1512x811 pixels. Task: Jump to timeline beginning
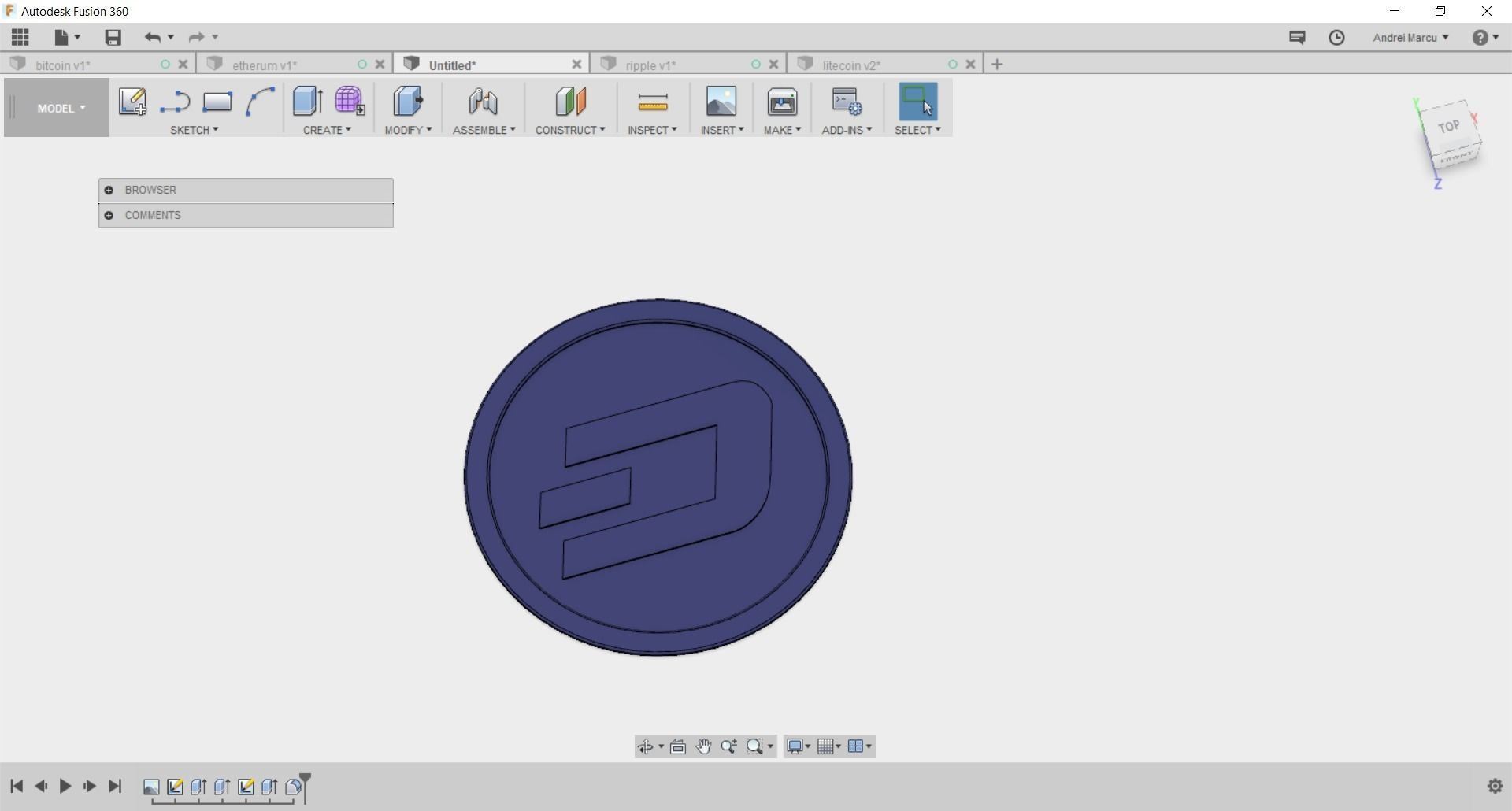pyautogui.click(x=17, y=786)
